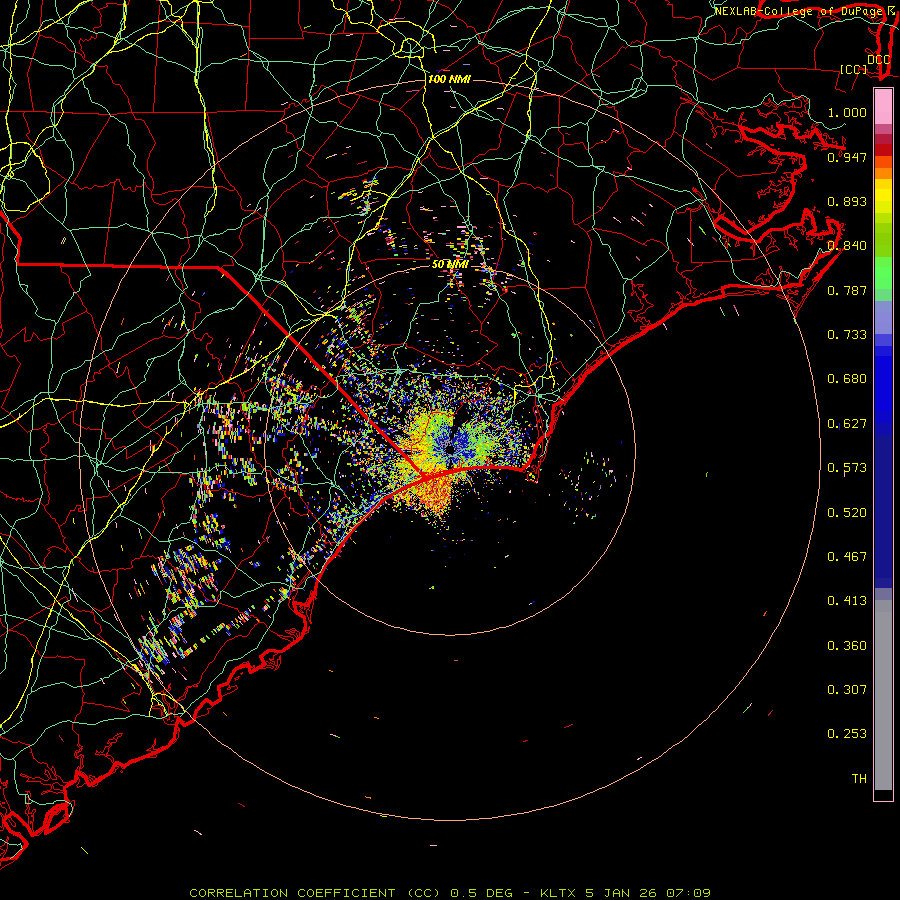Click the 0.360 legend value
This screenshot has width=900, height=900.
point(847,645)
